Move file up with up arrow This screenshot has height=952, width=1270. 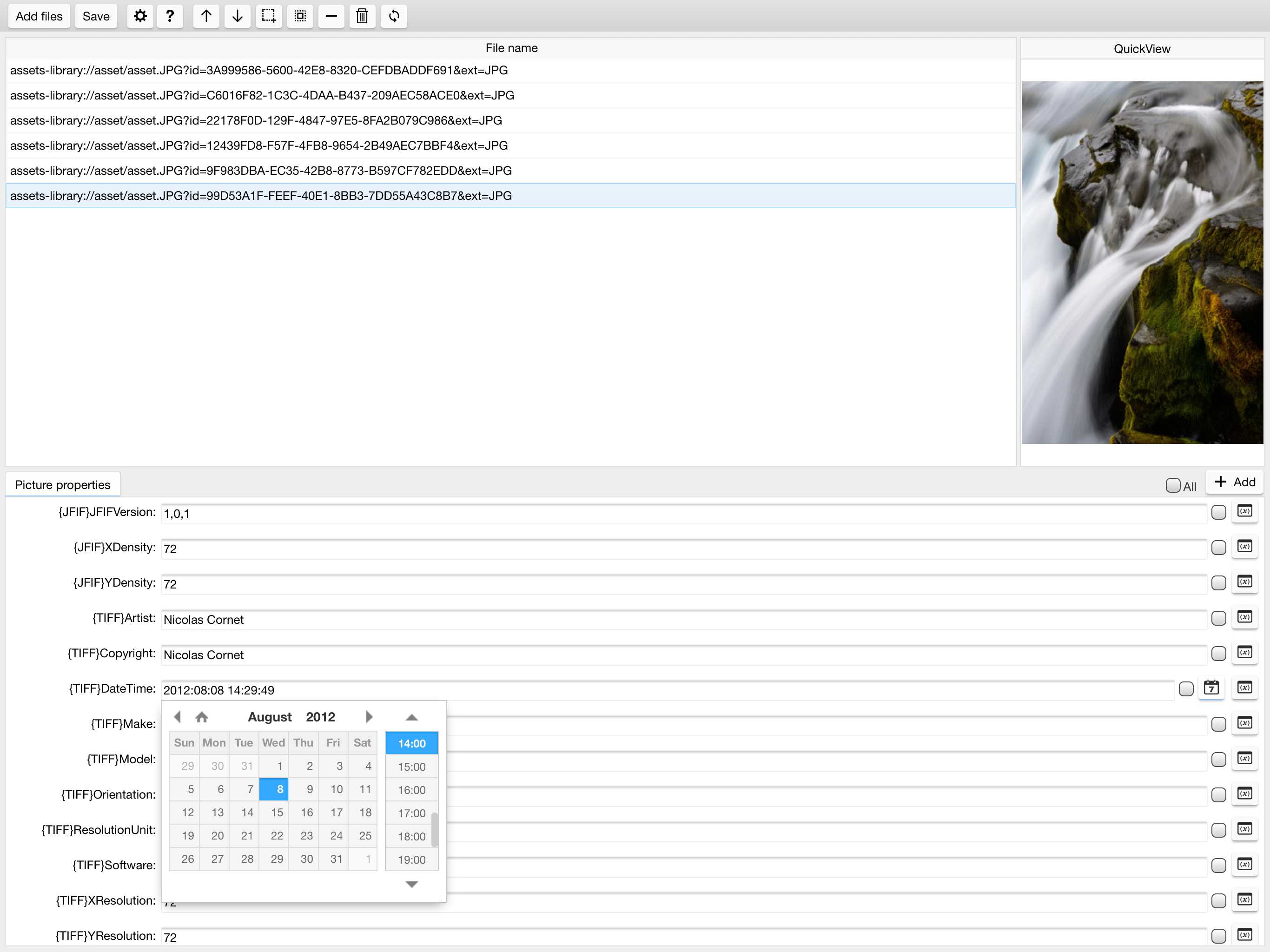[206, 16]
